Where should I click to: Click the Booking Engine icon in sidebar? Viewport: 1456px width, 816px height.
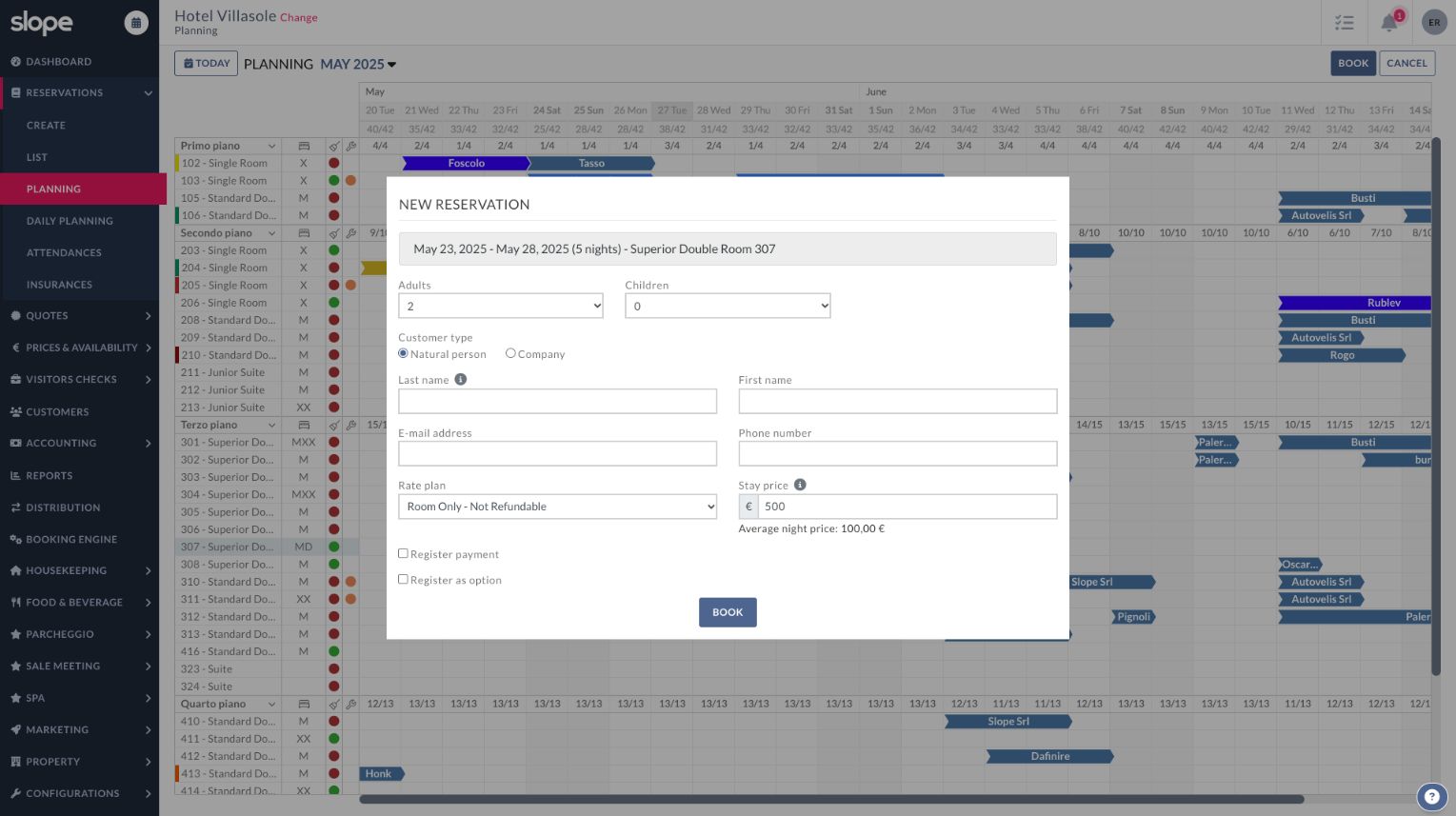pyautogui.click(x=15, y=539)
